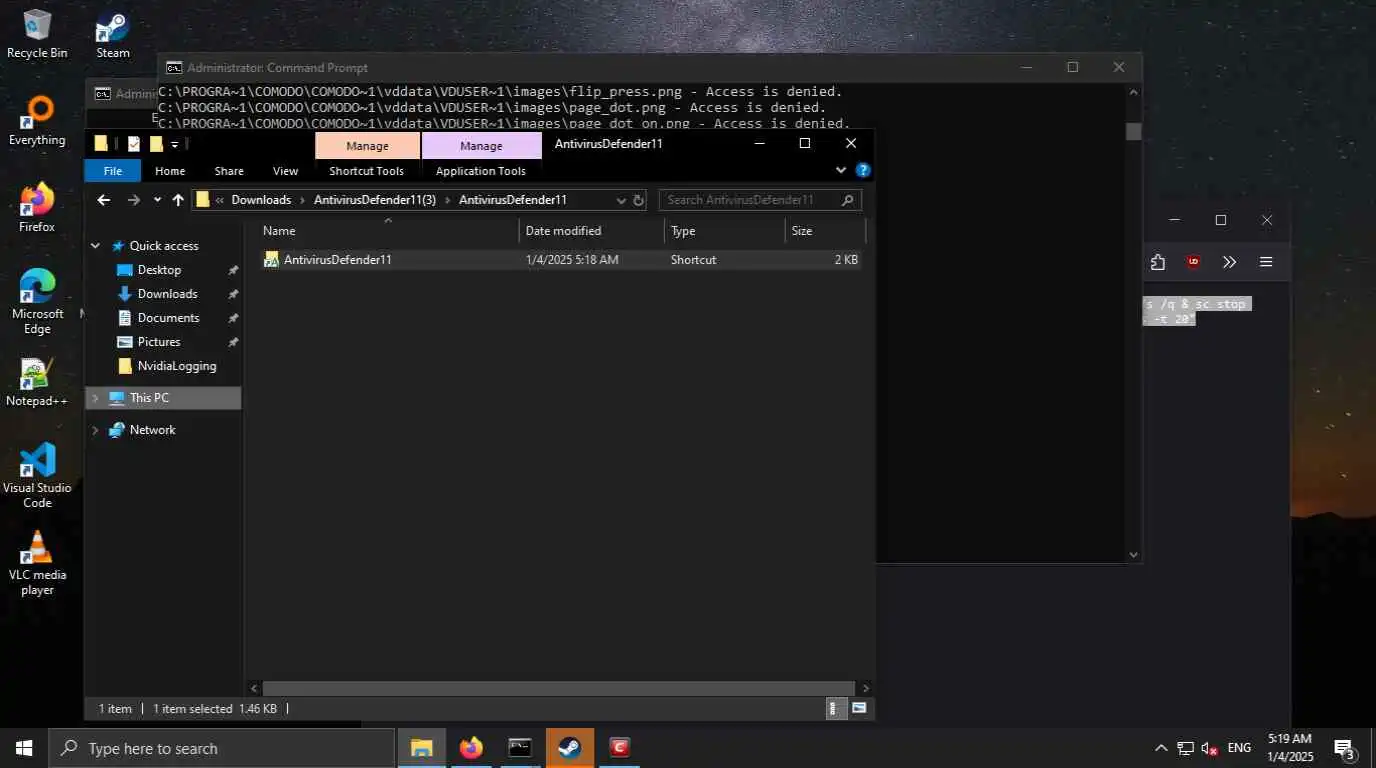Open the Everything search desktop icon

pyautogui.click(x=37, y=121)
